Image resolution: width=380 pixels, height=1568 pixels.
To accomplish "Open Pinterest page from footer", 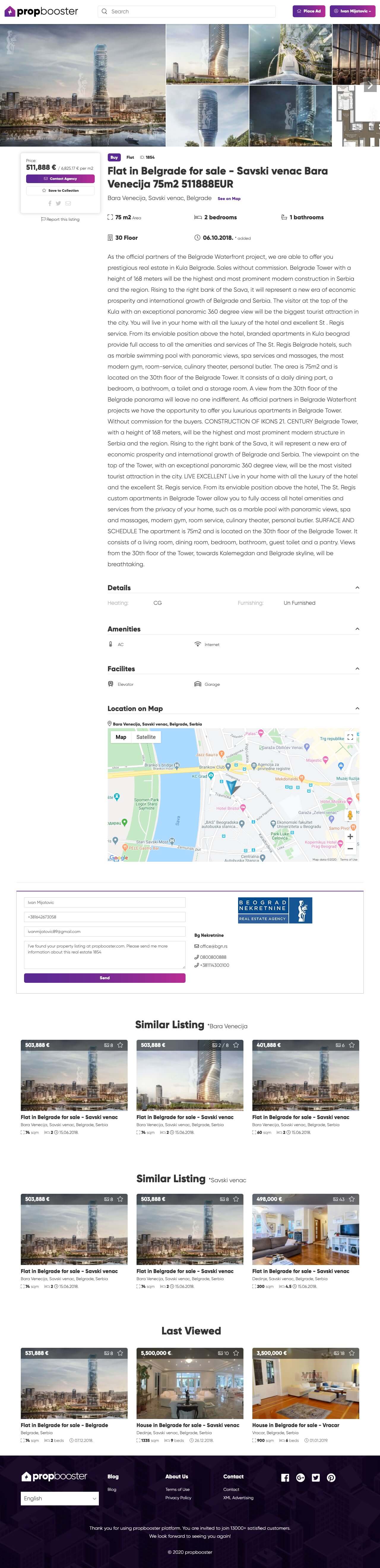I will pyautogui.click(x=331, y=1477).
